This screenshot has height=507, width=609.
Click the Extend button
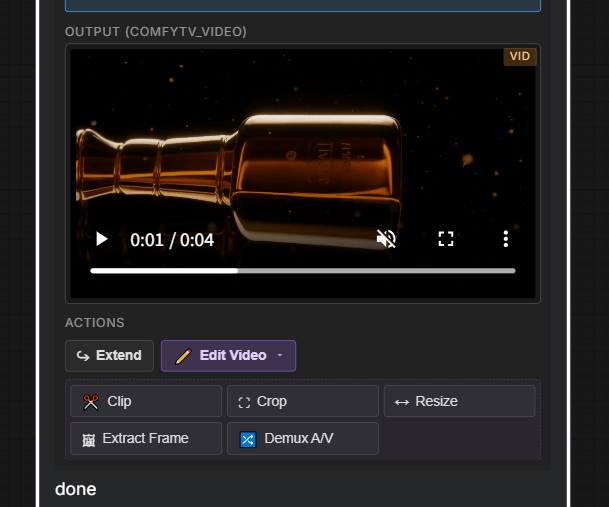[x=110, y=356]
